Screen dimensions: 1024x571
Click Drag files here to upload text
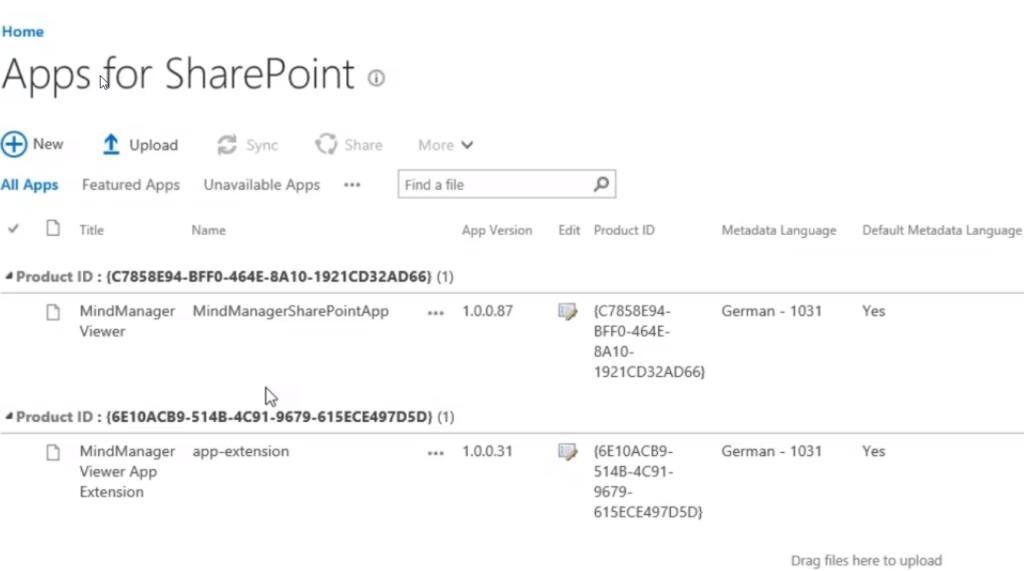866,561
